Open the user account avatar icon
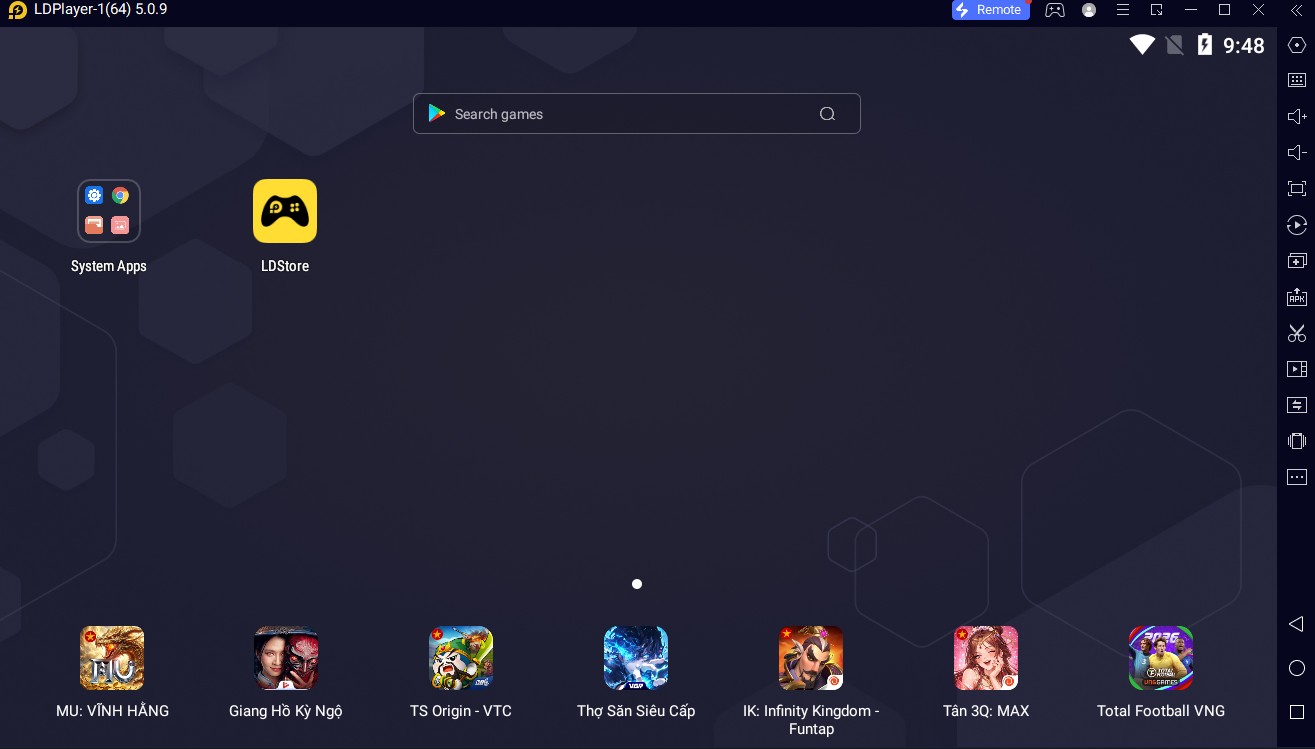This screenshot has width=1315, height=749. pyautogui.click(x=1089, y=10)
